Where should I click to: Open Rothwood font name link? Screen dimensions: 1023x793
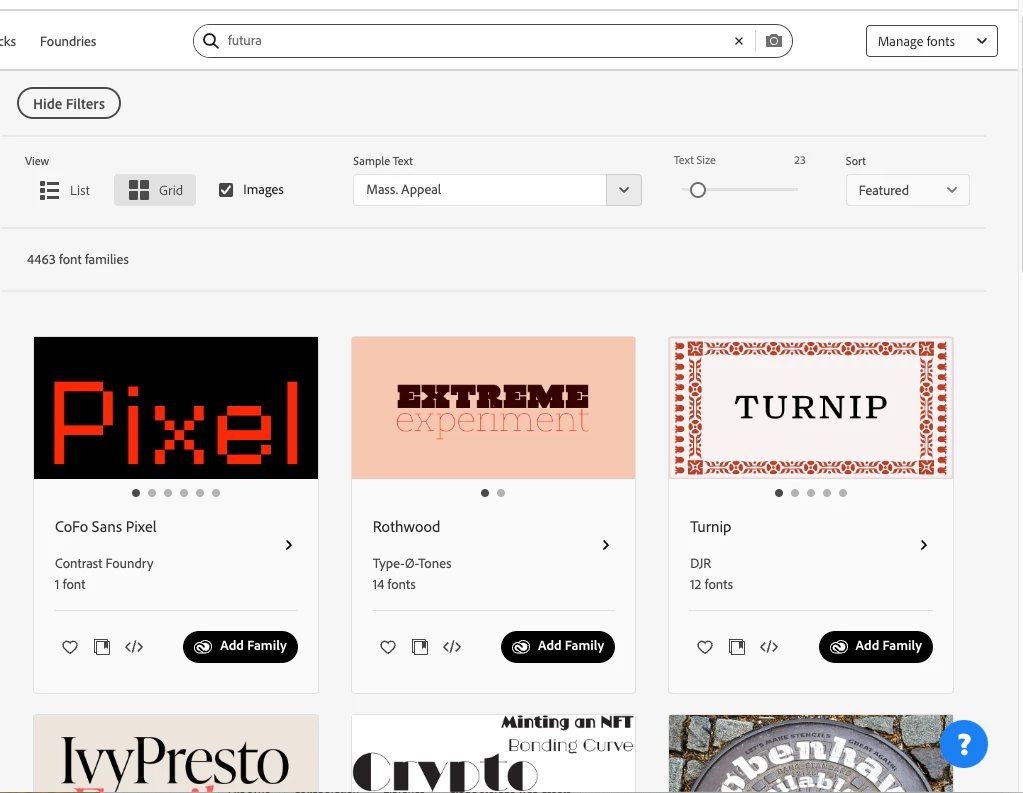406,527
